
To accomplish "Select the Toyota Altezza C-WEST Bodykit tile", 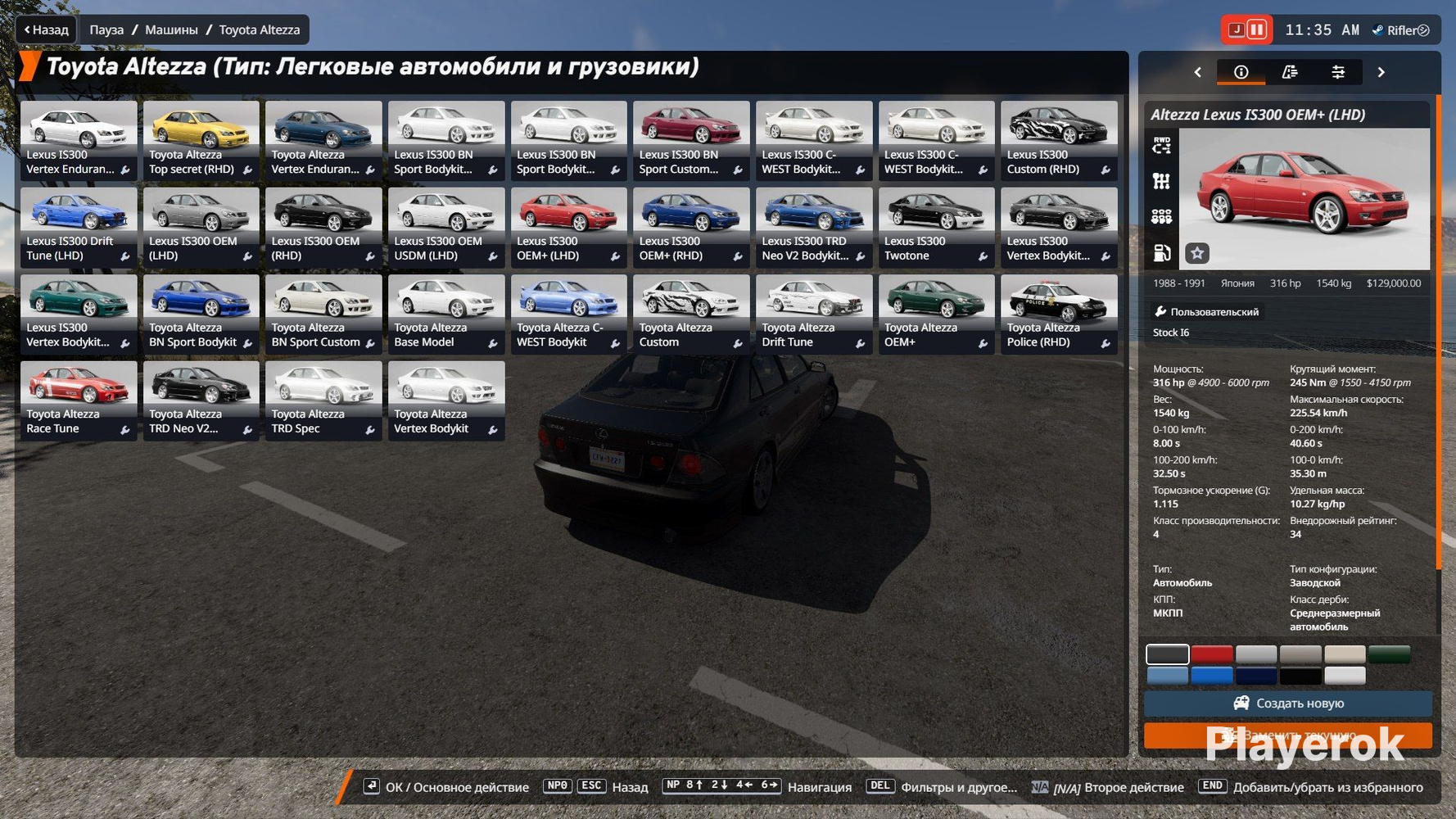I will click(569, 314).
